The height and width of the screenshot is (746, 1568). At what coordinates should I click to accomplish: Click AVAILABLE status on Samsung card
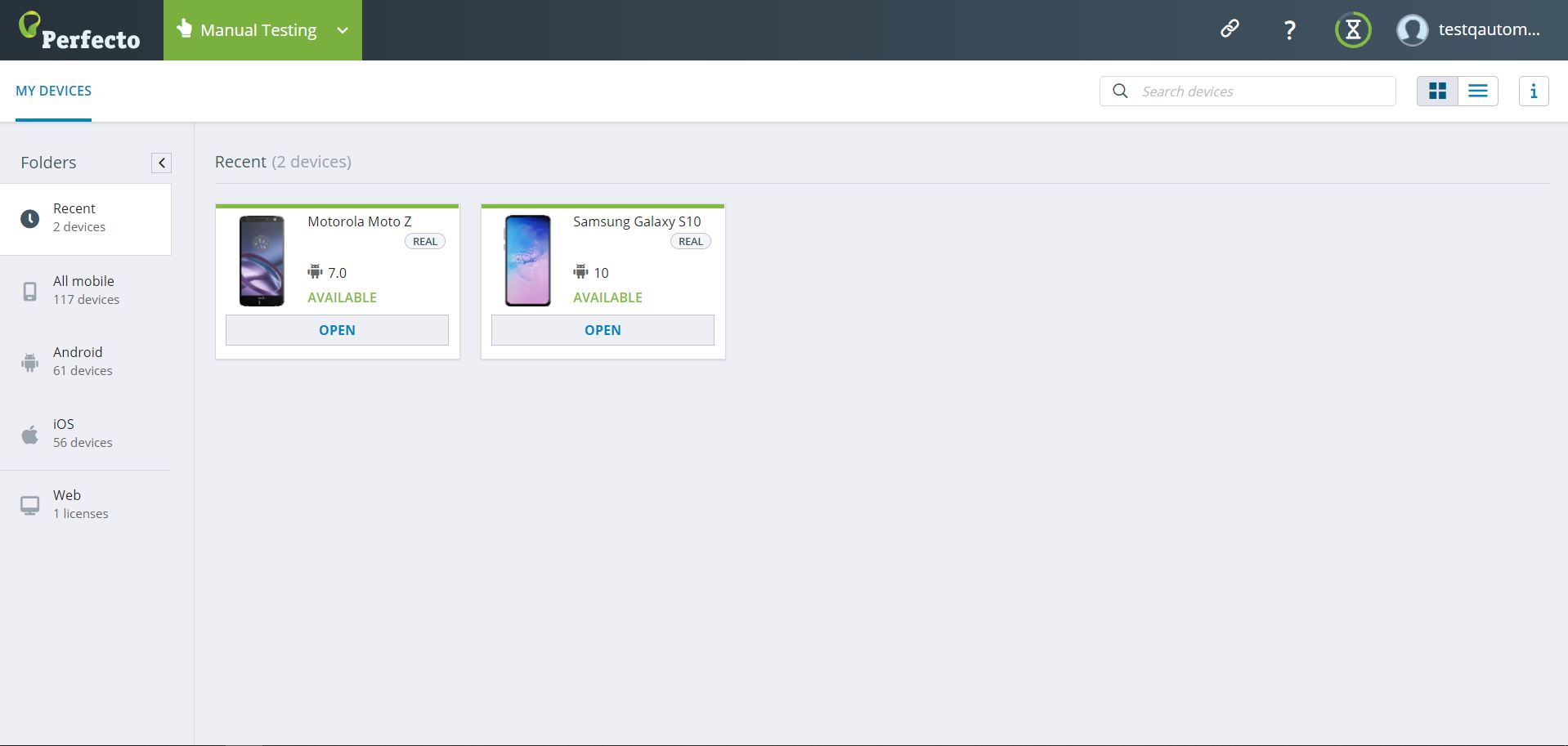607,297
